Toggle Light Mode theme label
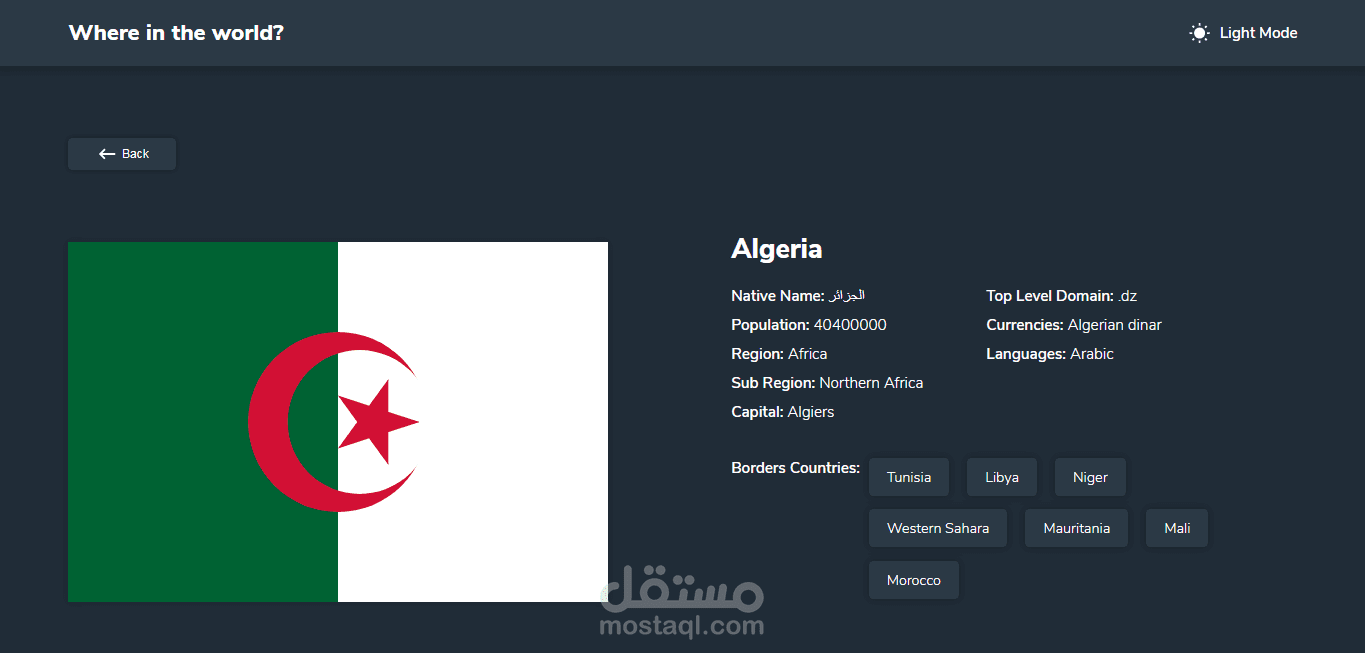This screenshot has width=1365, height=653. 1258,33
